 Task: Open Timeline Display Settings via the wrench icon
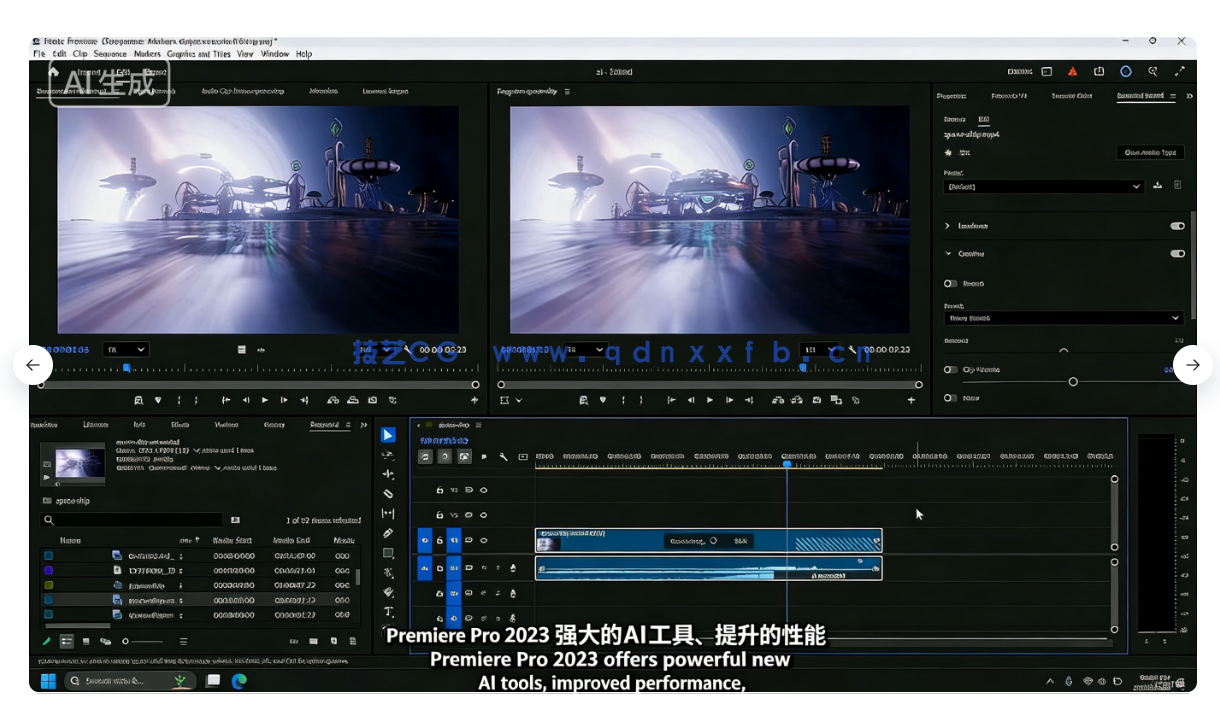[504, 456]
